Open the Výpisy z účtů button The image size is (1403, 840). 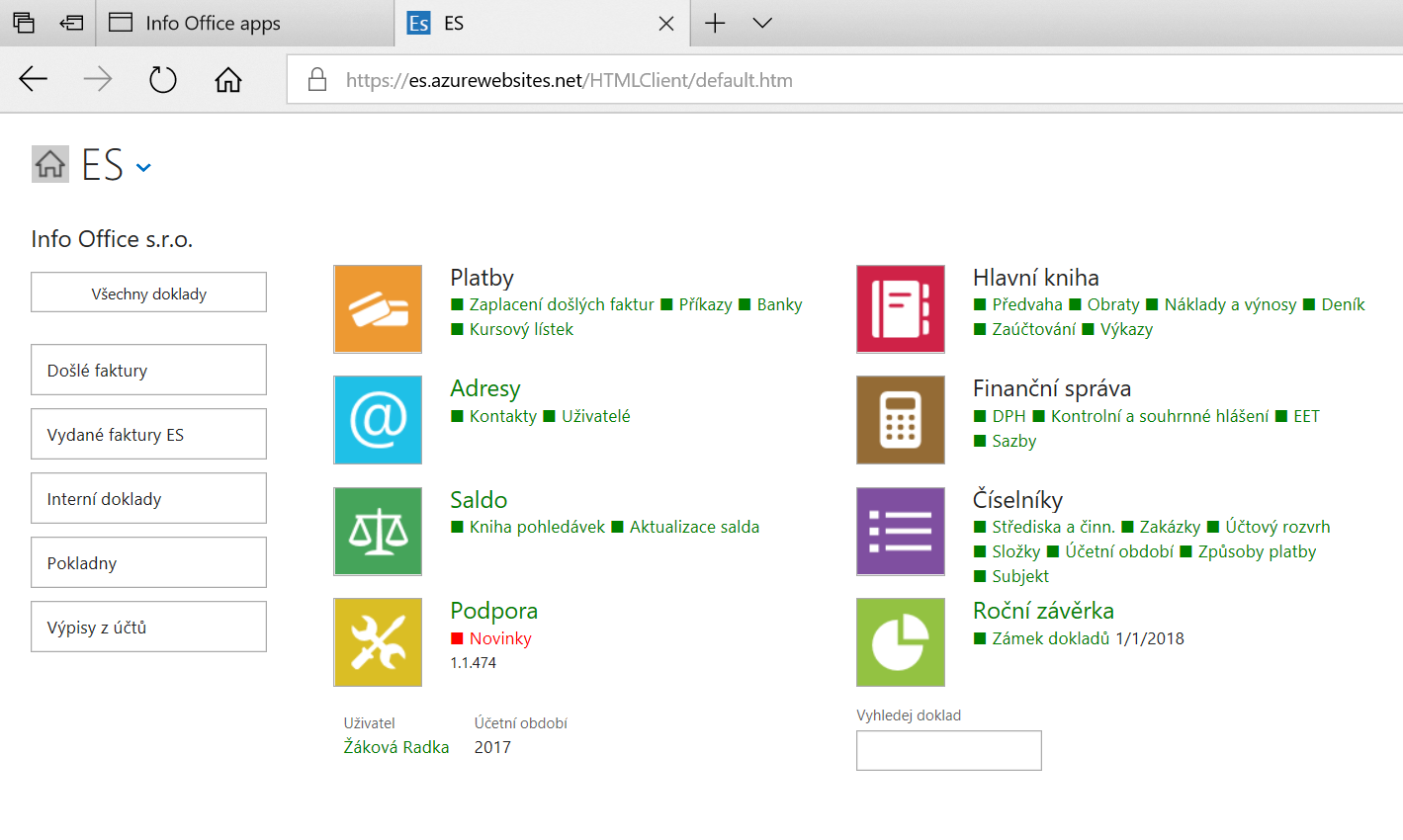[148, 628]
